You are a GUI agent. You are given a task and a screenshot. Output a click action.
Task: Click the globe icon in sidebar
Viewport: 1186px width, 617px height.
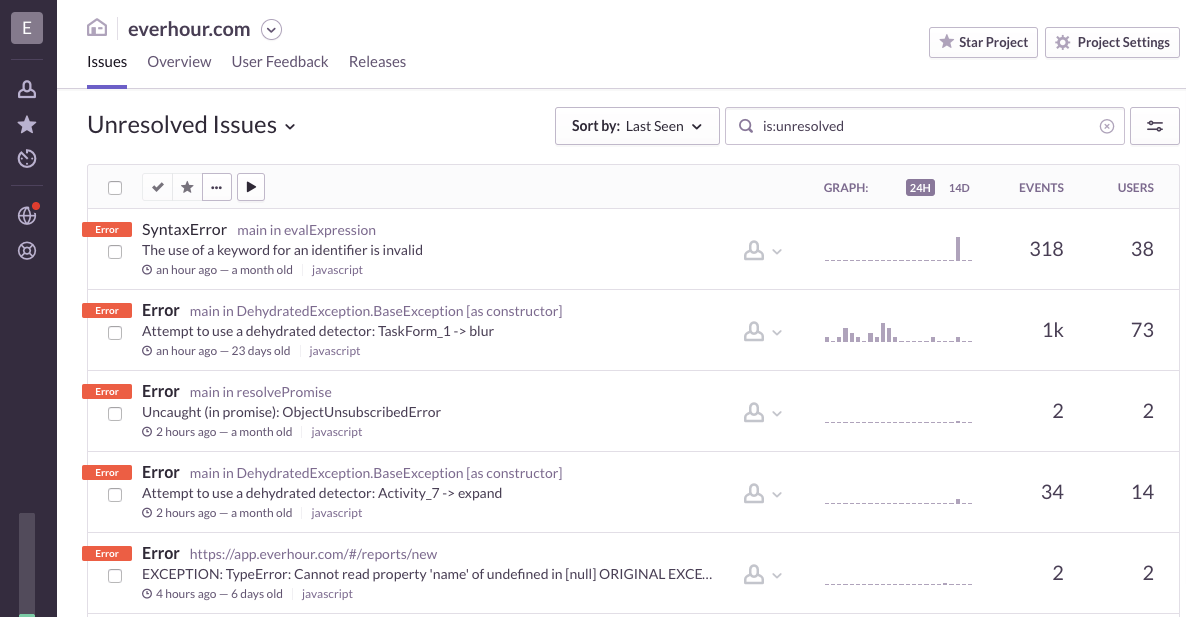tap(27, 216)
